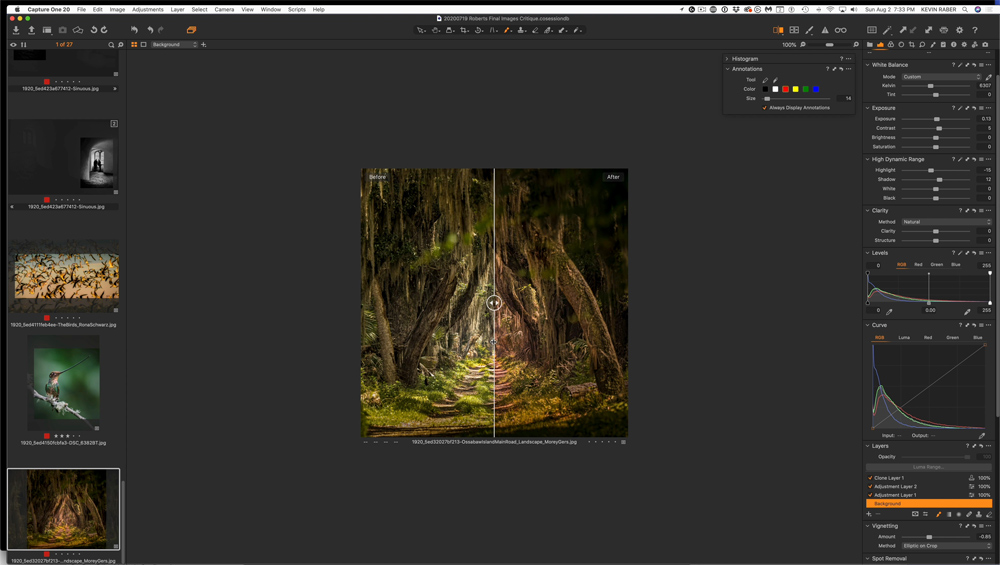Image resolution: width=1000 pixels, height=565 pixels.
Task: Disable Always Display Annotations checkbox
Action: click(x=765, y=108)
